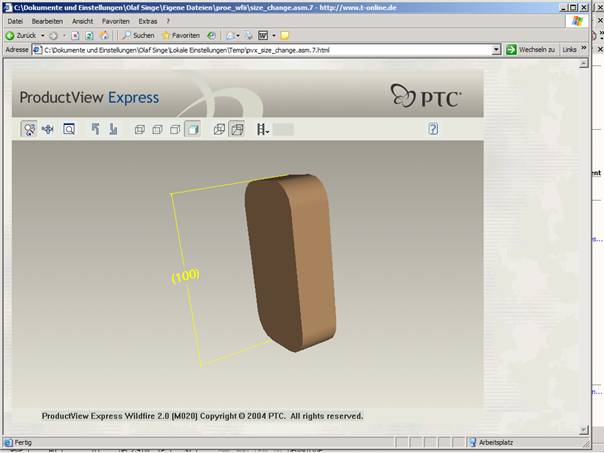The height and width of the screenshot is (453, 604).
Task: Select the pan view tool
Action: [48, 129]
